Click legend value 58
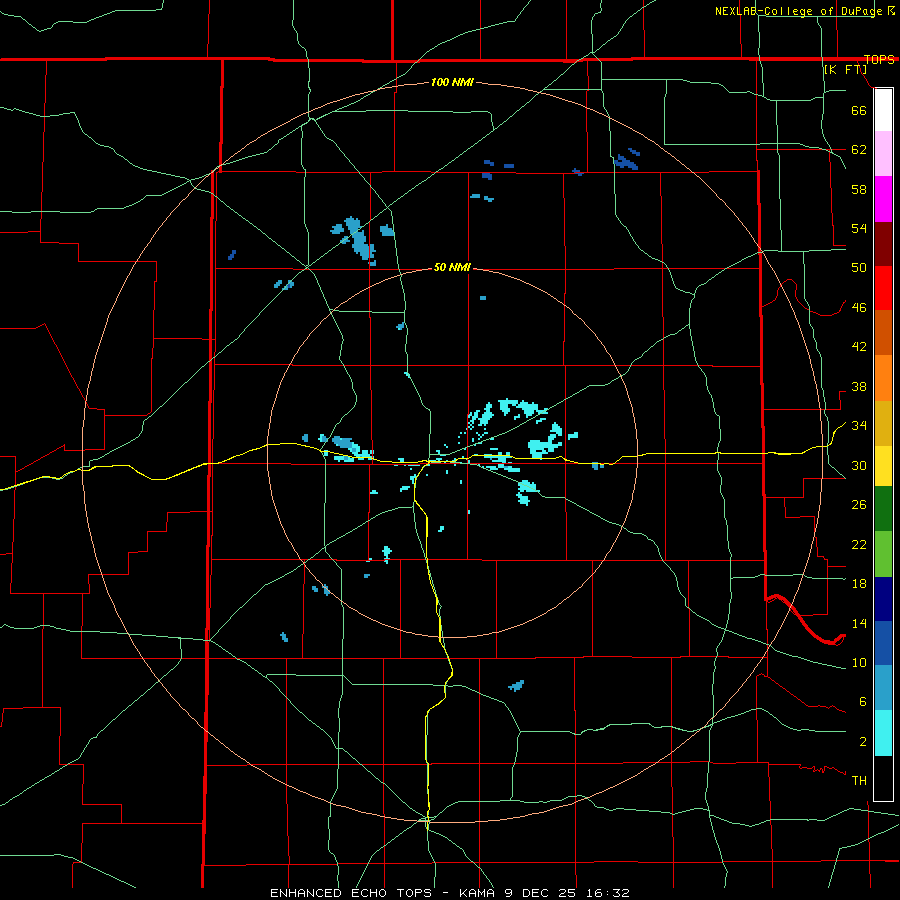The image size is (900, 900). (859, 189)
